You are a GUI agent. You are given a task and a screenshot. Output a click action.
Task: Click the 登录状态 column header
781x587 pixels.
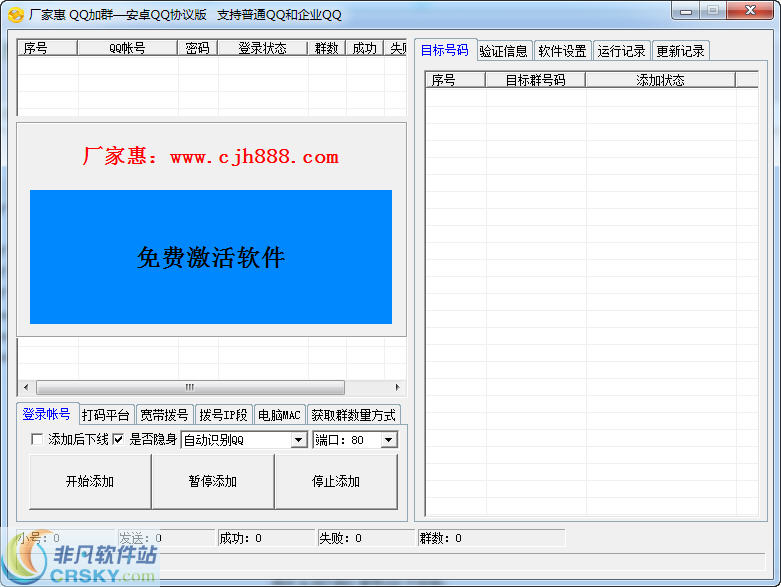pyautogui.click(x=262, y=48)
